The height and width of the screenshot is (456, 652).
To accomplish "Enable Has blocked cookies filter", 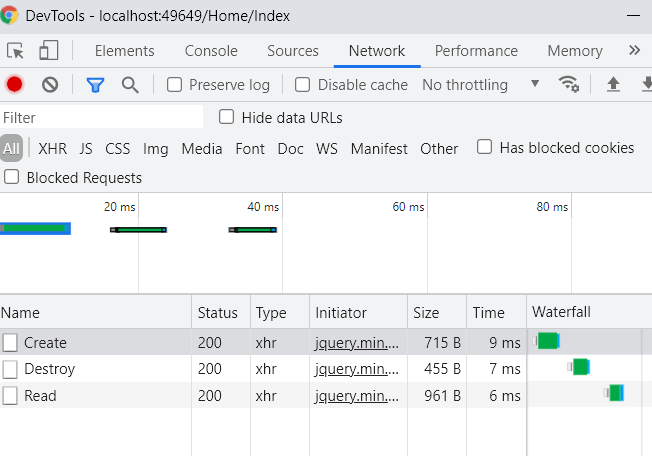I will click(485, 148).
